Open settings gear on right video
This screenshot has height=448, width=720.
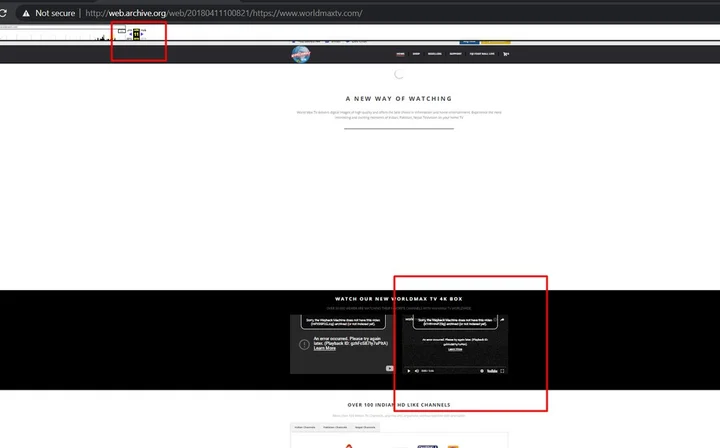tap(482, 370)
